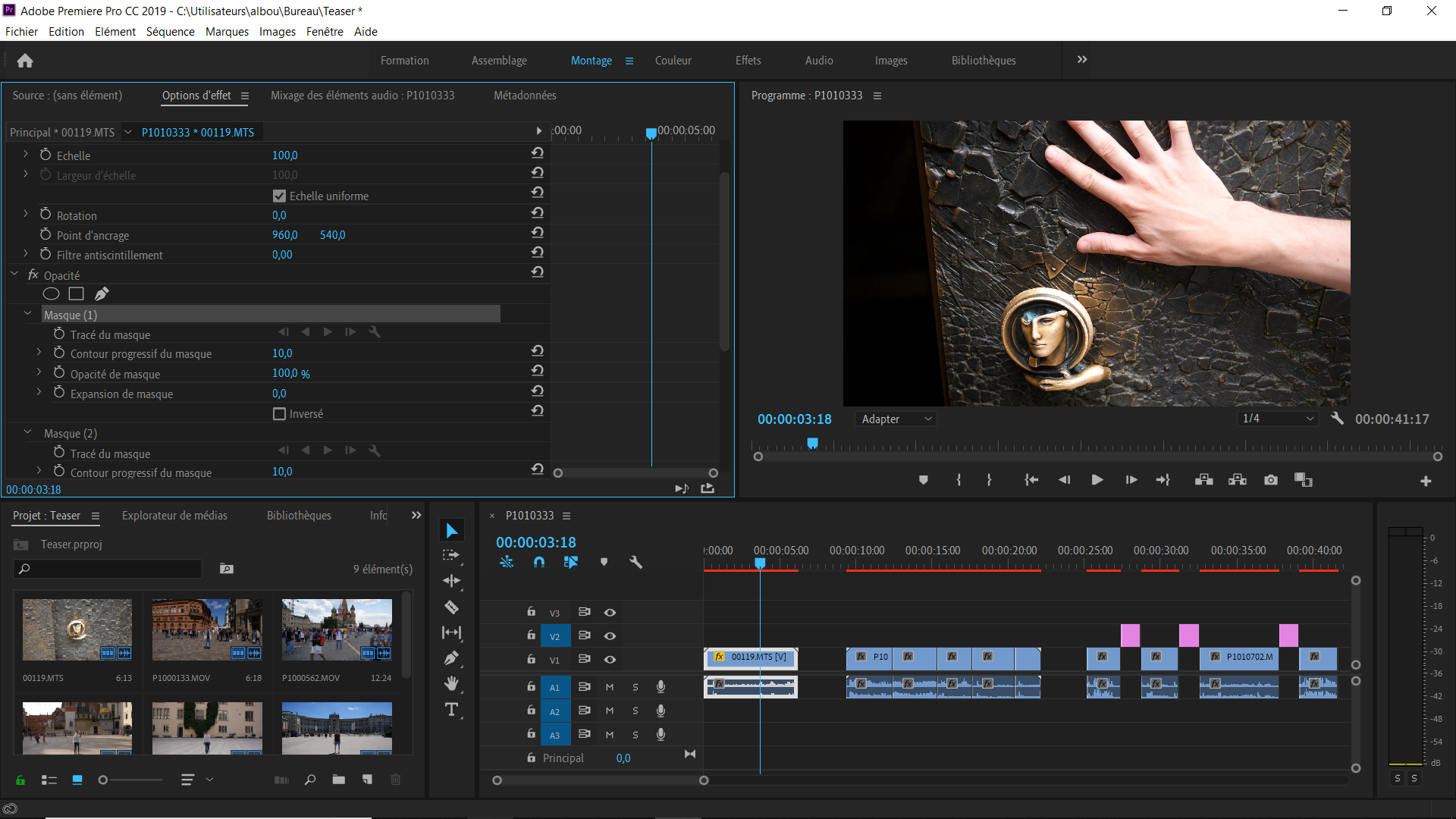Toggle Linked Selection in timeline
The image size is (1456, 819).
pos(571,563)
